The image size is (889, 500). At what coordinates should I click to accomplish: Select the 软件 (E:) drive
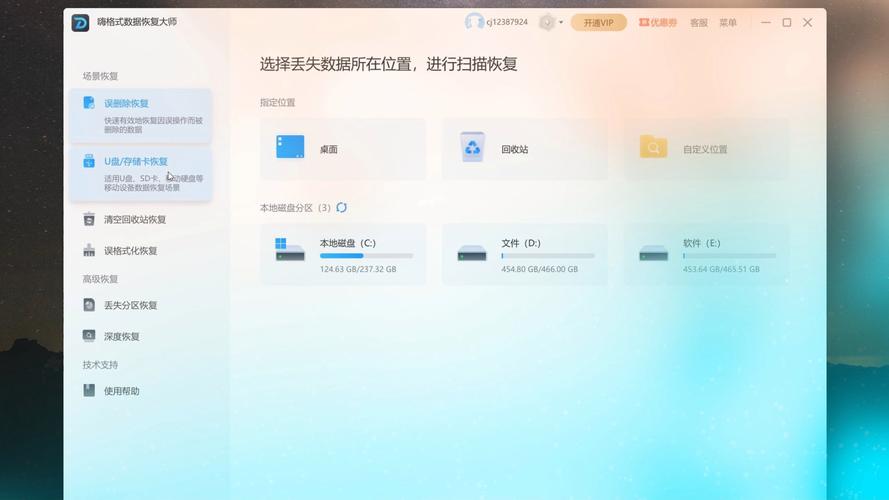tap(706, 254)
